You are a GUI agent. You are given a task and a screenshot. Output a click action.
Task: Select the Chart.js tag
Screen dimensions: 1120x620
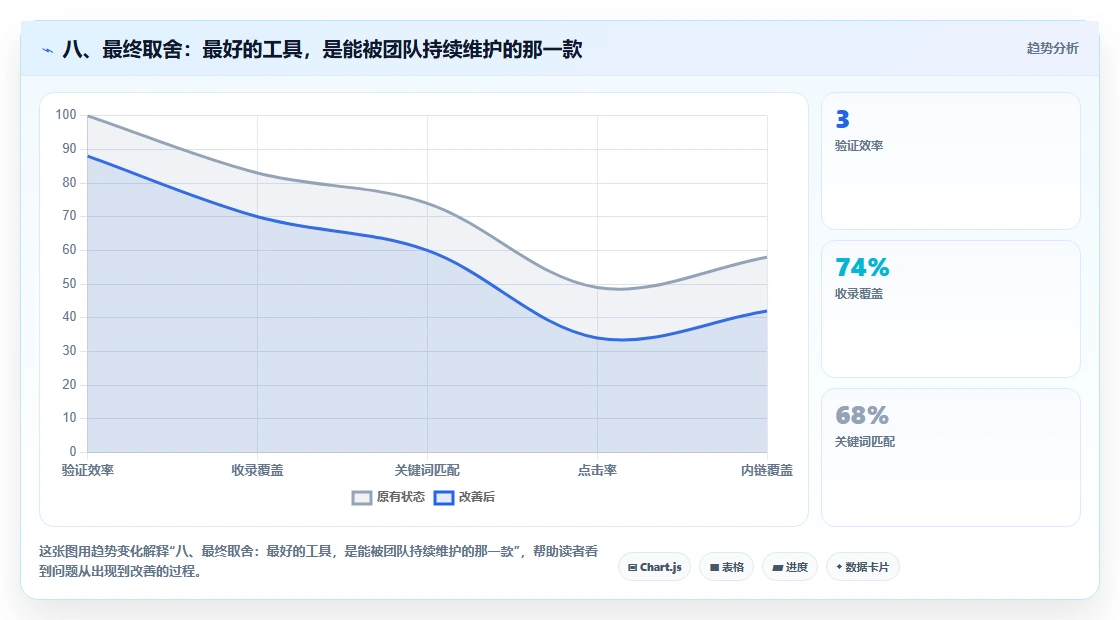(654, 567)
